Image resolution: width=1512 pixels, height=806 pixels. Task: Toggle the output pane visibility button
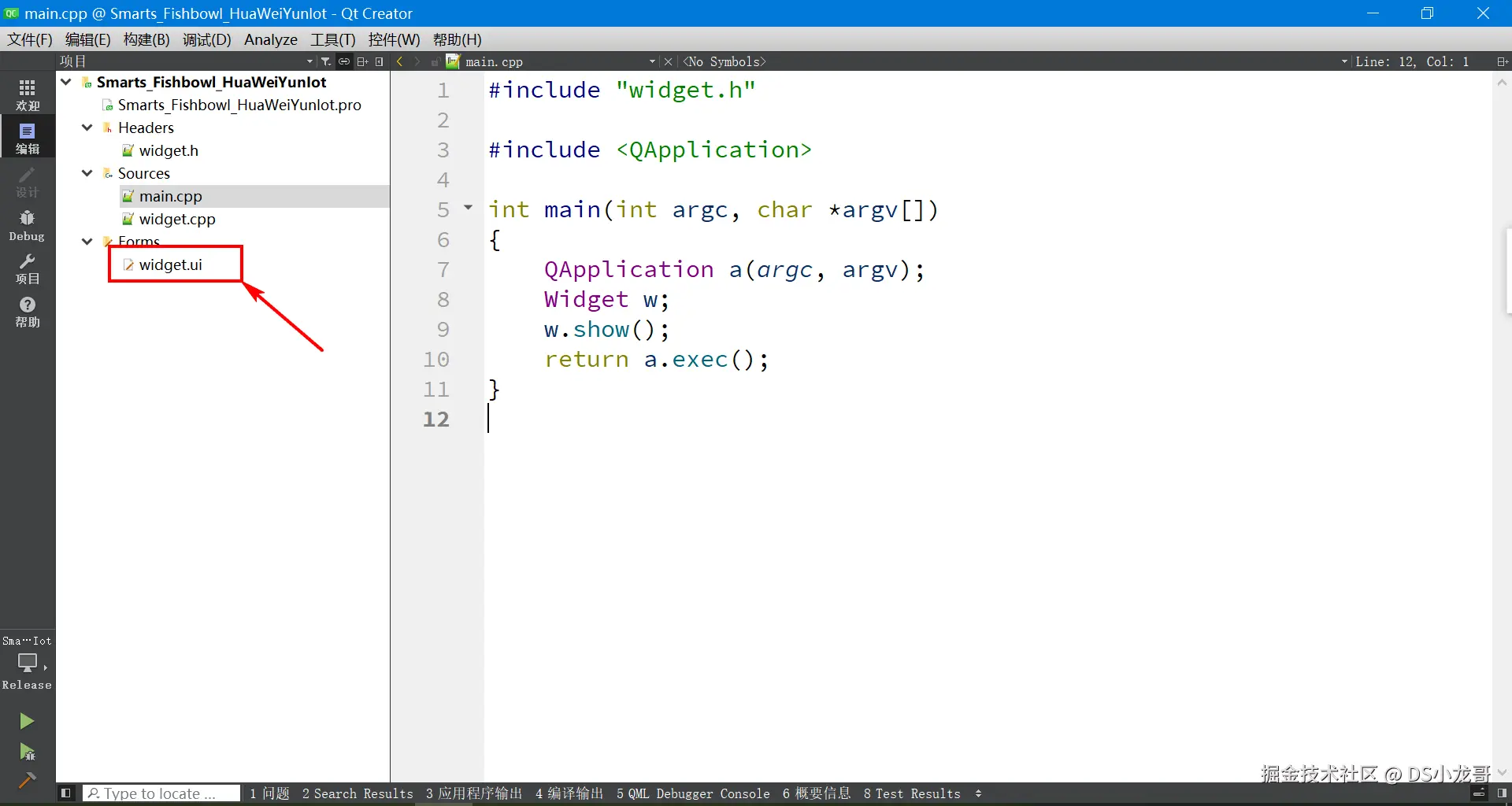(x=1480, y=793)
